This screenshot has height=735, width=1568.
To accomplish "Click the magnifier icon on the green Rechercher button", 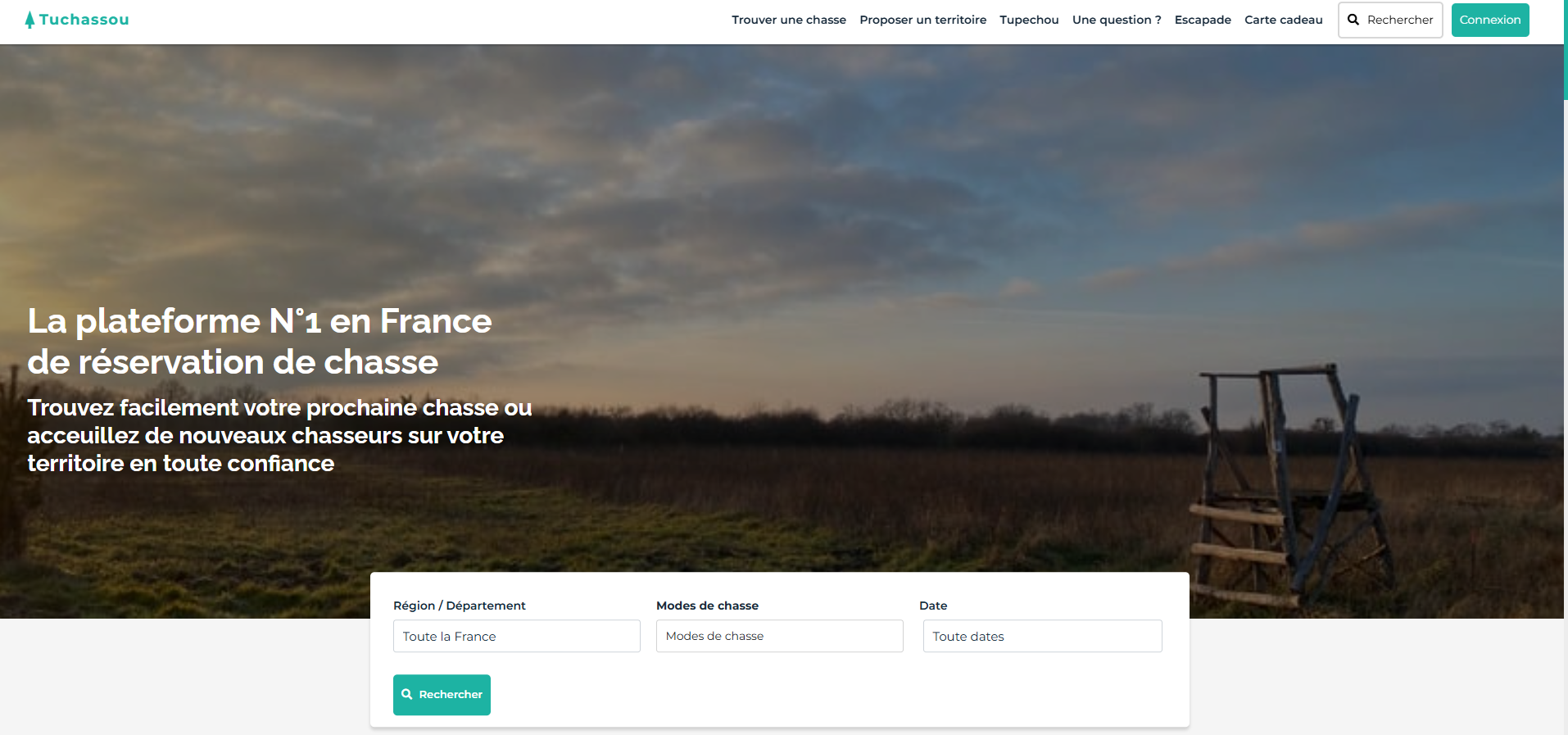I will (407, 694).
